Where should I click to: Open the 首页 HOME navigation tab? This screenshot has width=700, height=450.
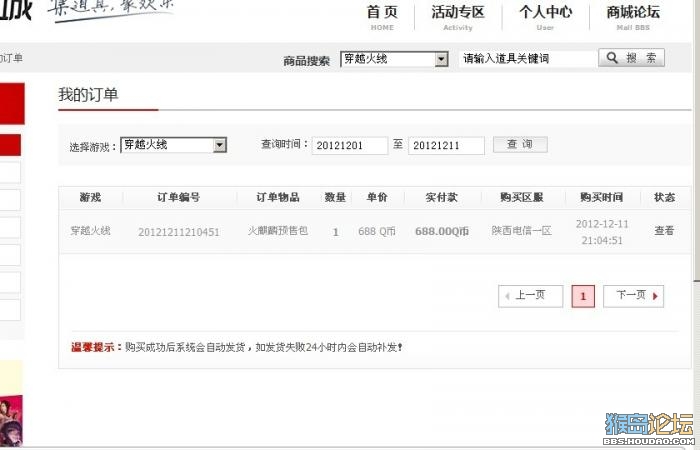pos(382,17)
